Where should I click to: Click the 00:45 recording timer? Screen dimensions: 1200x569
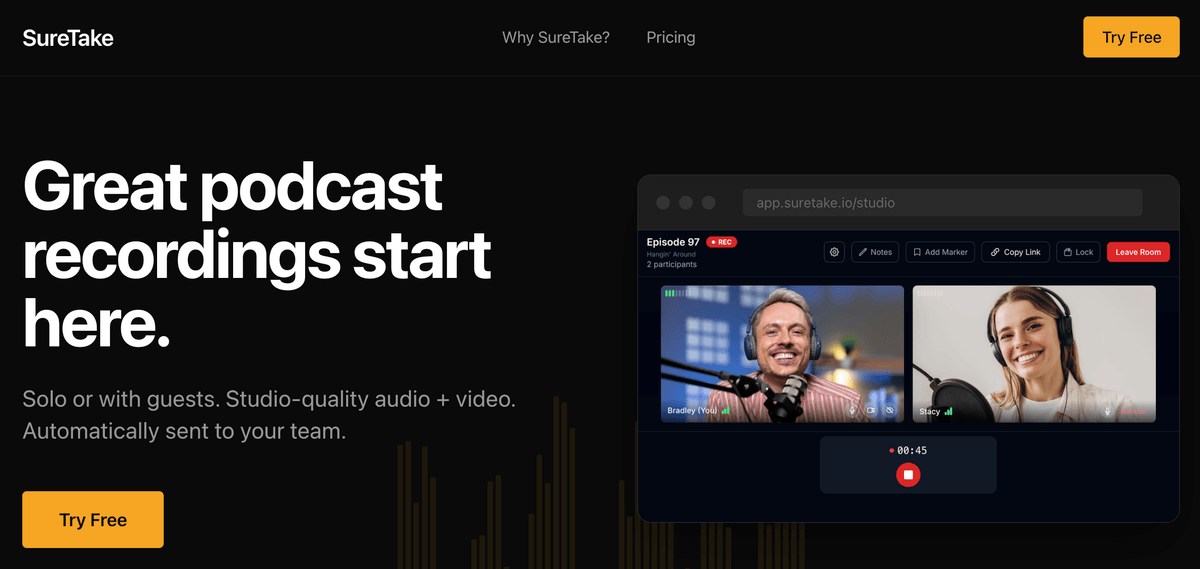(911, 450)
